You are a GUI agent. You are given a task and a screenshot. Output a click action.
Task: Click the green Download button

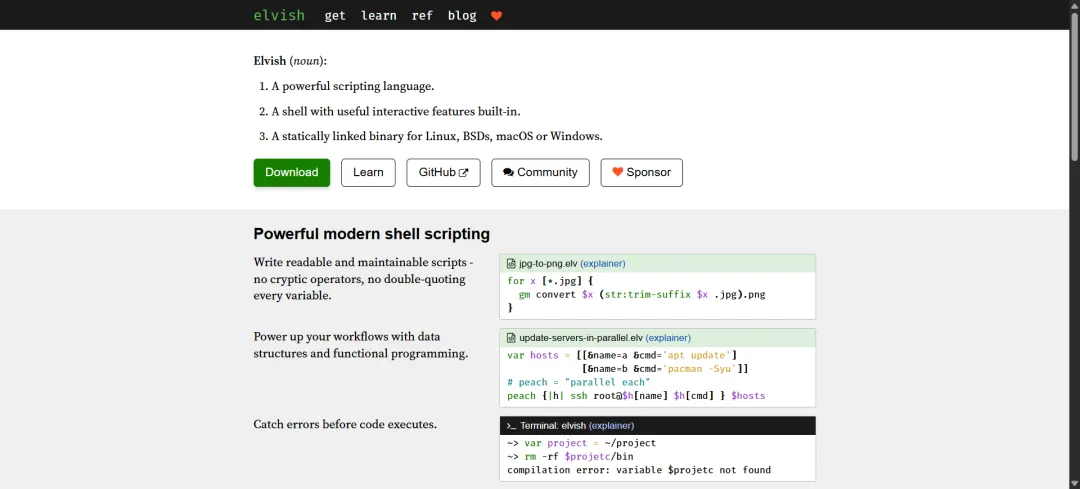292,172
